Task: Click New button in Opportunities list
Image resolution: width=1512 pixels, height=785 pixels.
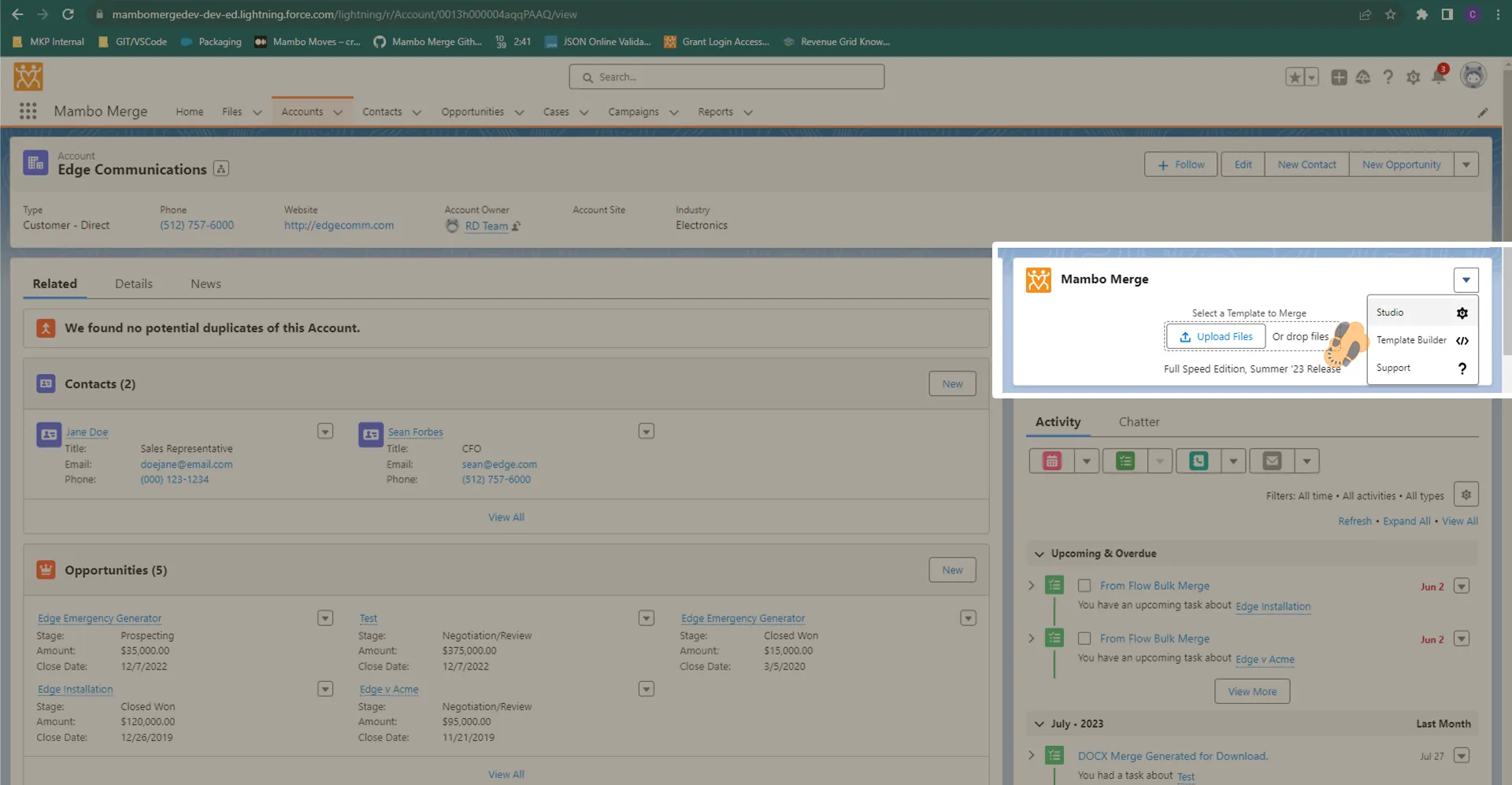Action: (x=952, y=570)
